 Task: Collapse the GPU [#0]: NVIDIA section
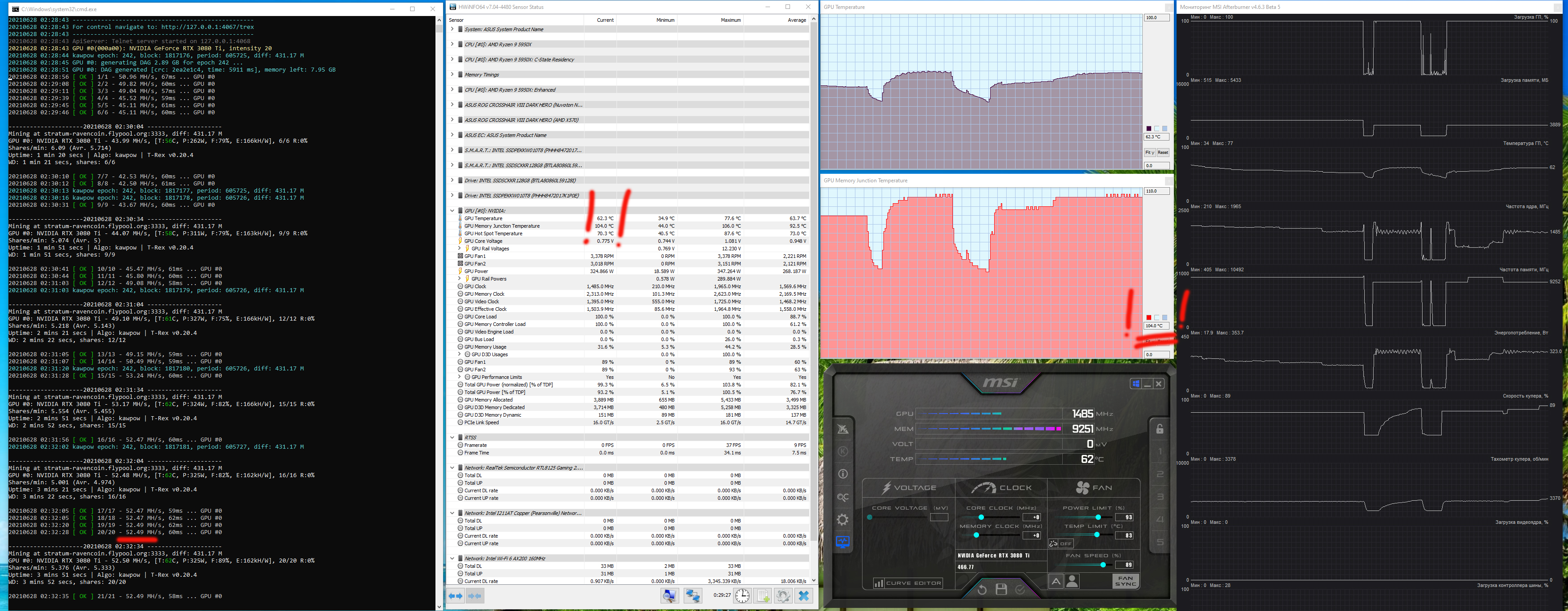(452, 211)
